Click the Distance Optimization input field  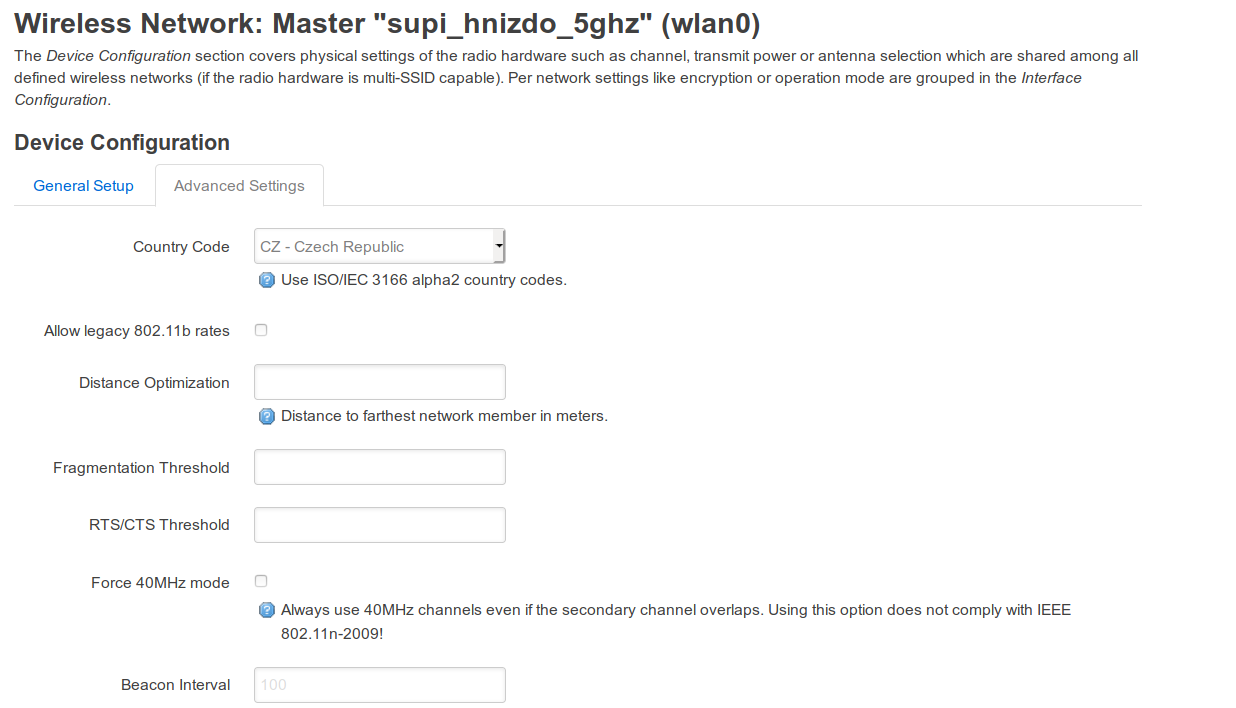click(379, 381)
